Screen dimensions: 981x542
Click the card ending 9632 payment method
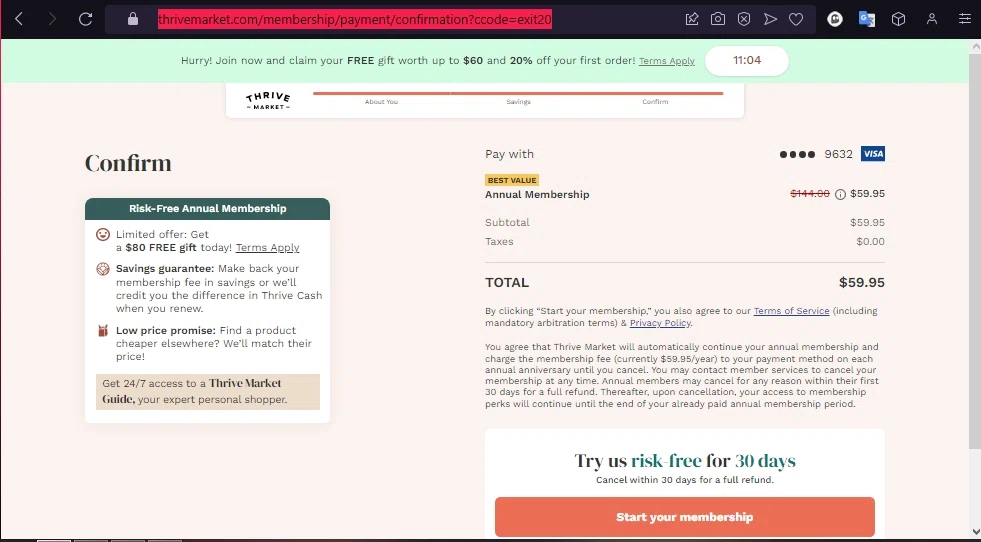point(816,154)
